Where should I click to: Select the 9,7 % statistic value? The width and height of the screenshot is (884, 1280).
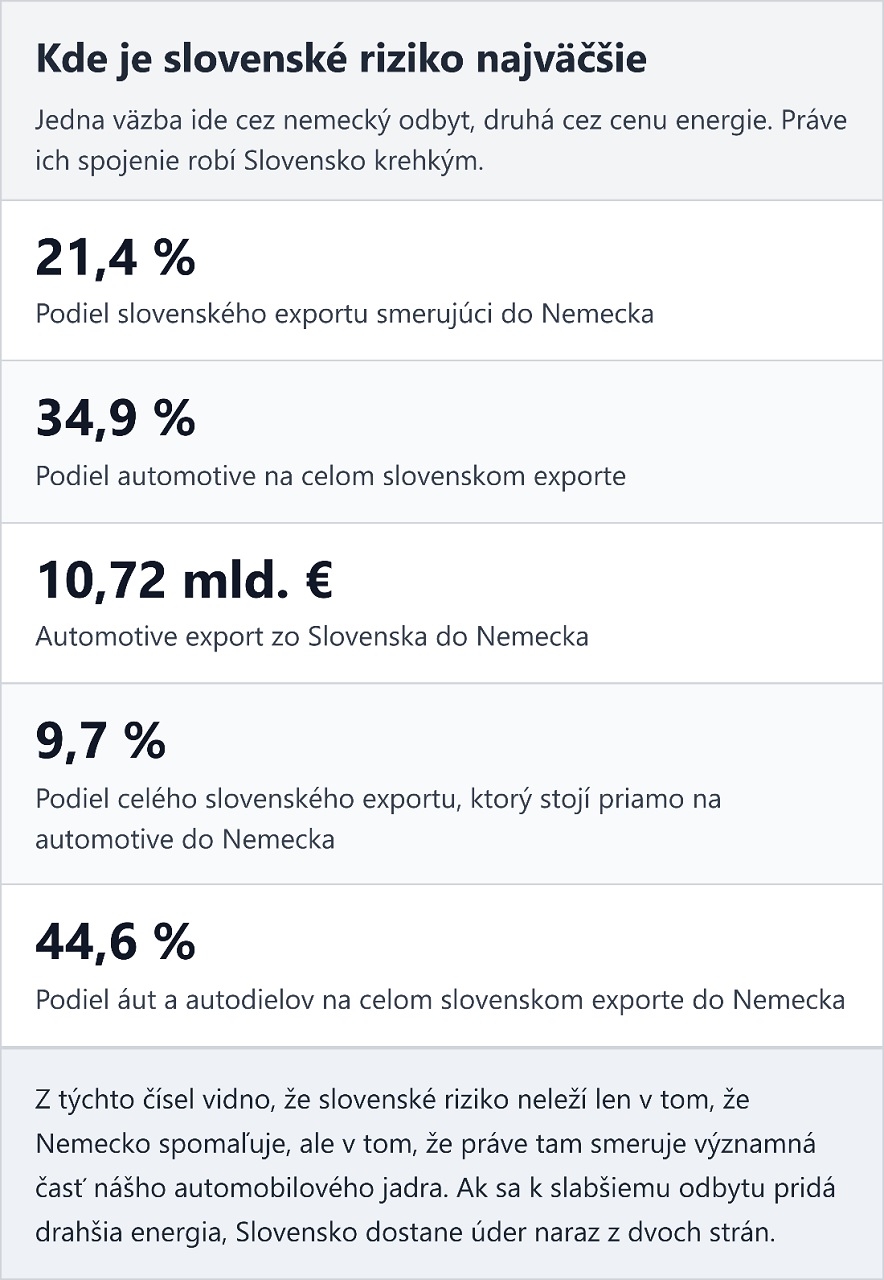coord(100,740)
